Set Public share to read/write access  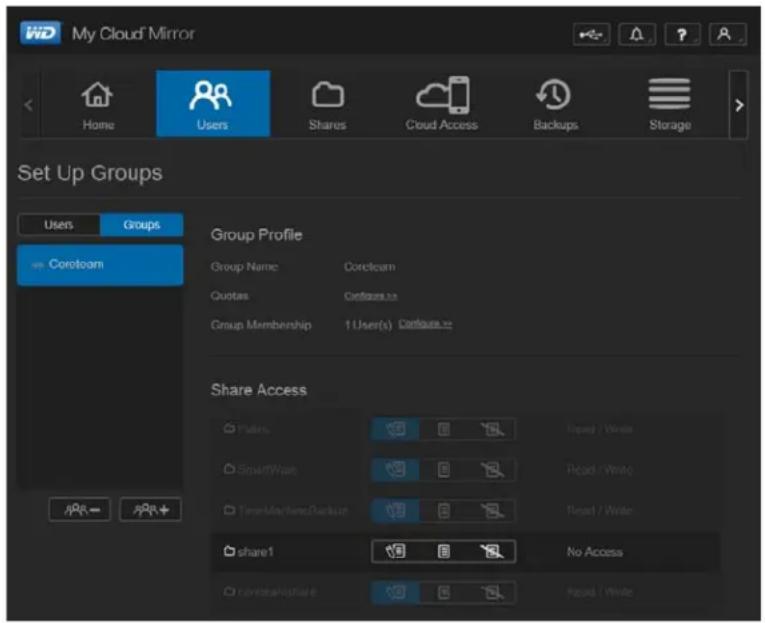pos(396,429)
